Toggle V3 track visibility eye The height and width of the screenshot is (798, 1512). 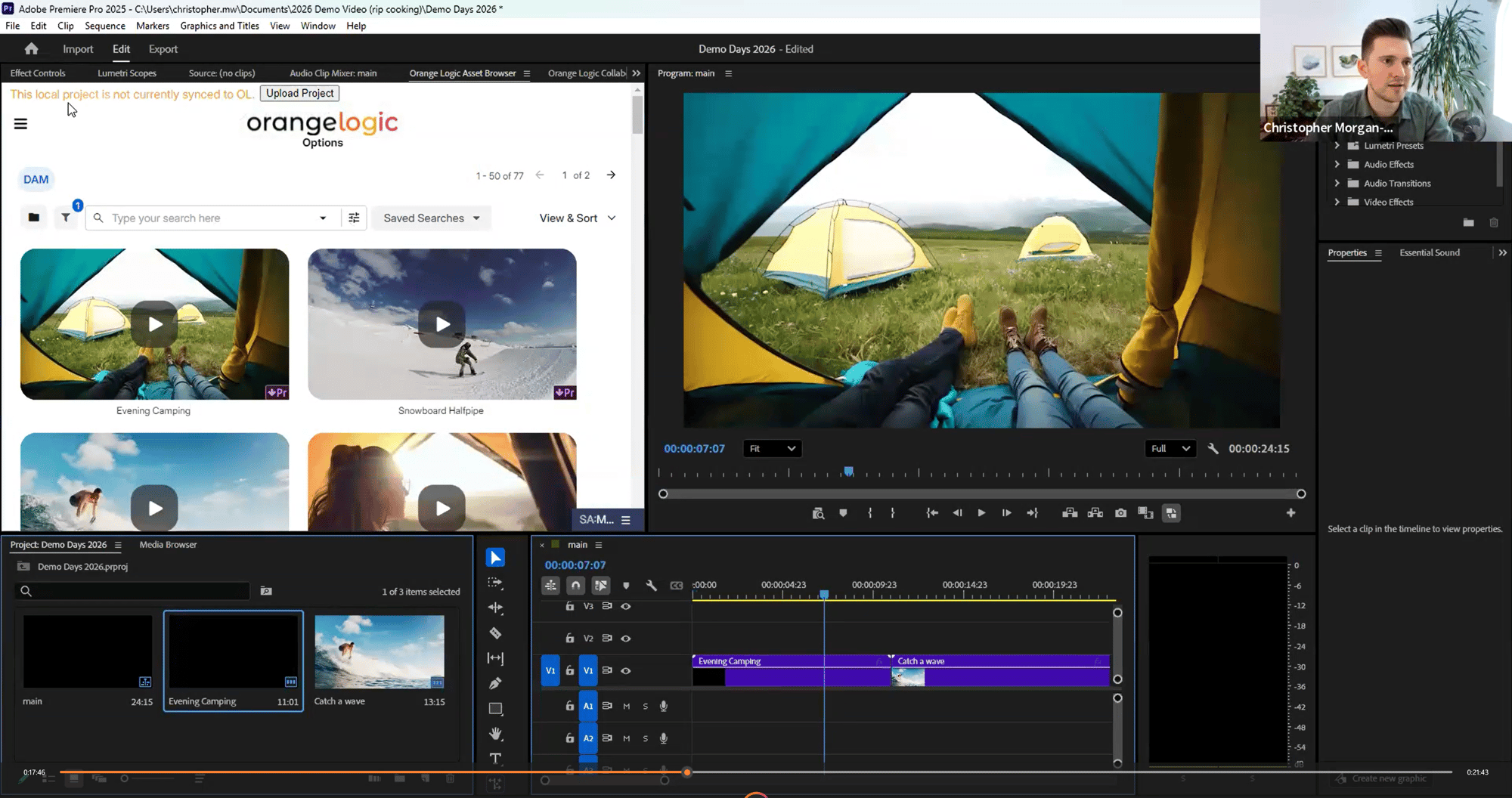(x=626, y=606)
